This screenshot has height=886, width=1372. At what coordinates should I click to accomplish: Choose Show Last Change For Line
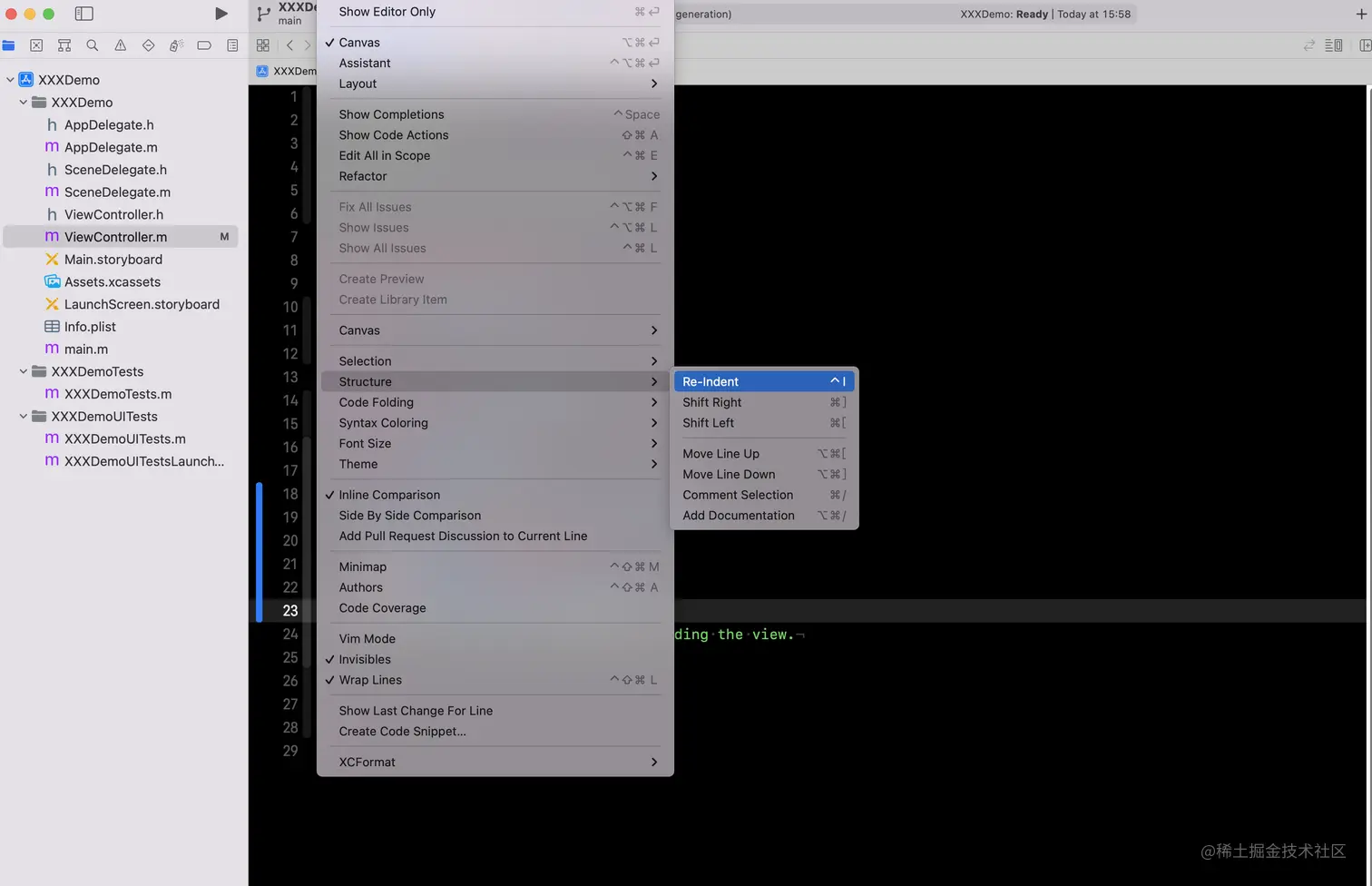click(495, 711)
